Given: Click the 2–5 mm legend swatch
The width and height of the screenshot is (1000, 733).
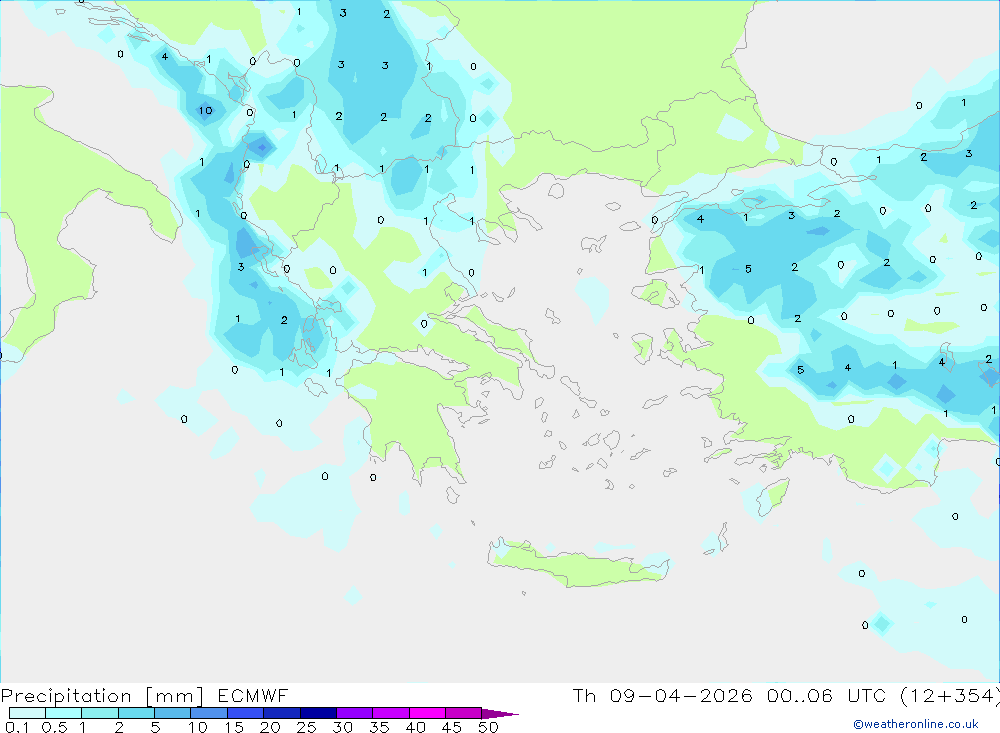Looking at the screenshot, I should click(x=136, y=713).
